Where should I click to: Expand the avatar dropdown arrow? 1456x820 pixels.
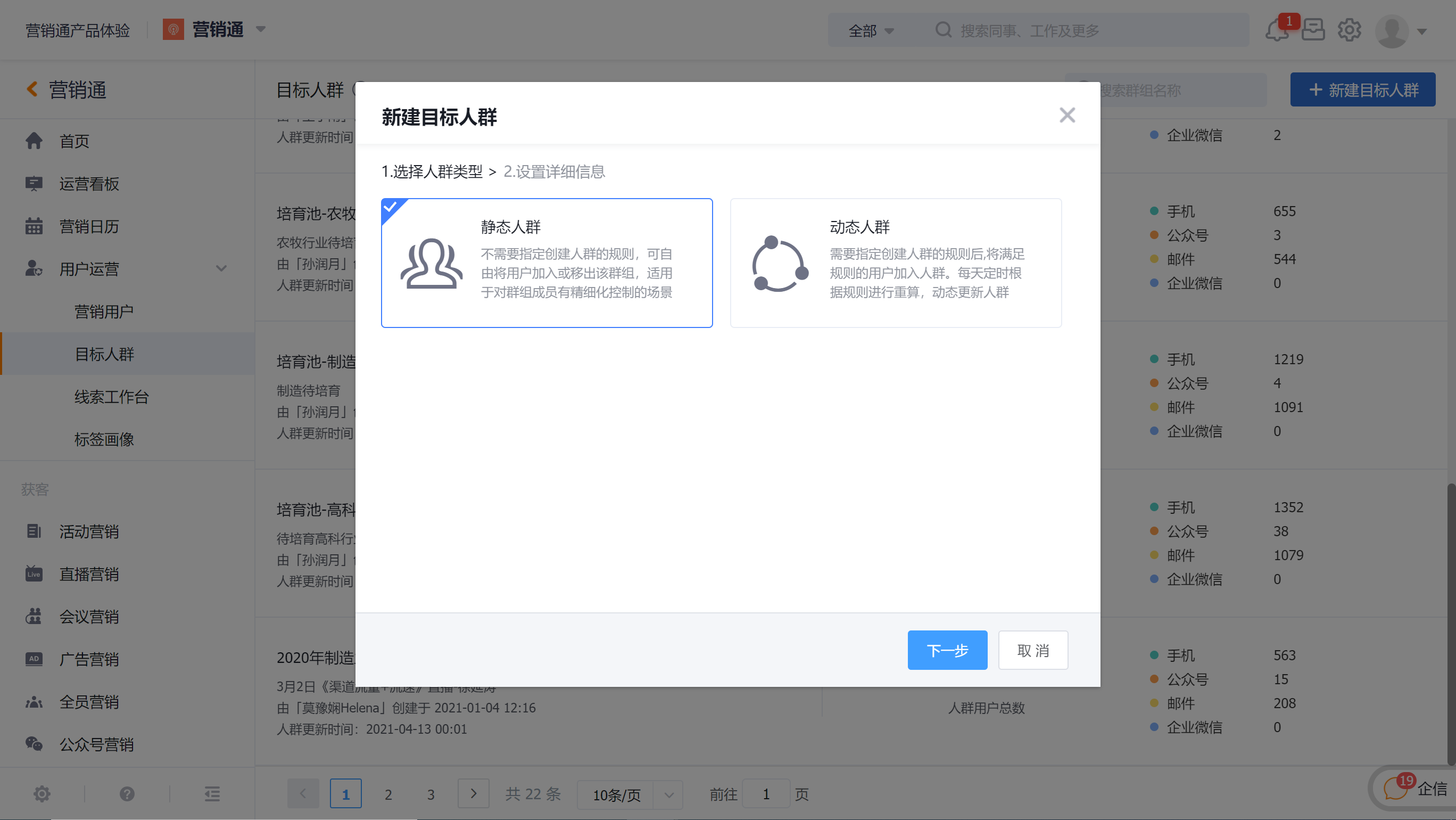[x=1422, y=31]
